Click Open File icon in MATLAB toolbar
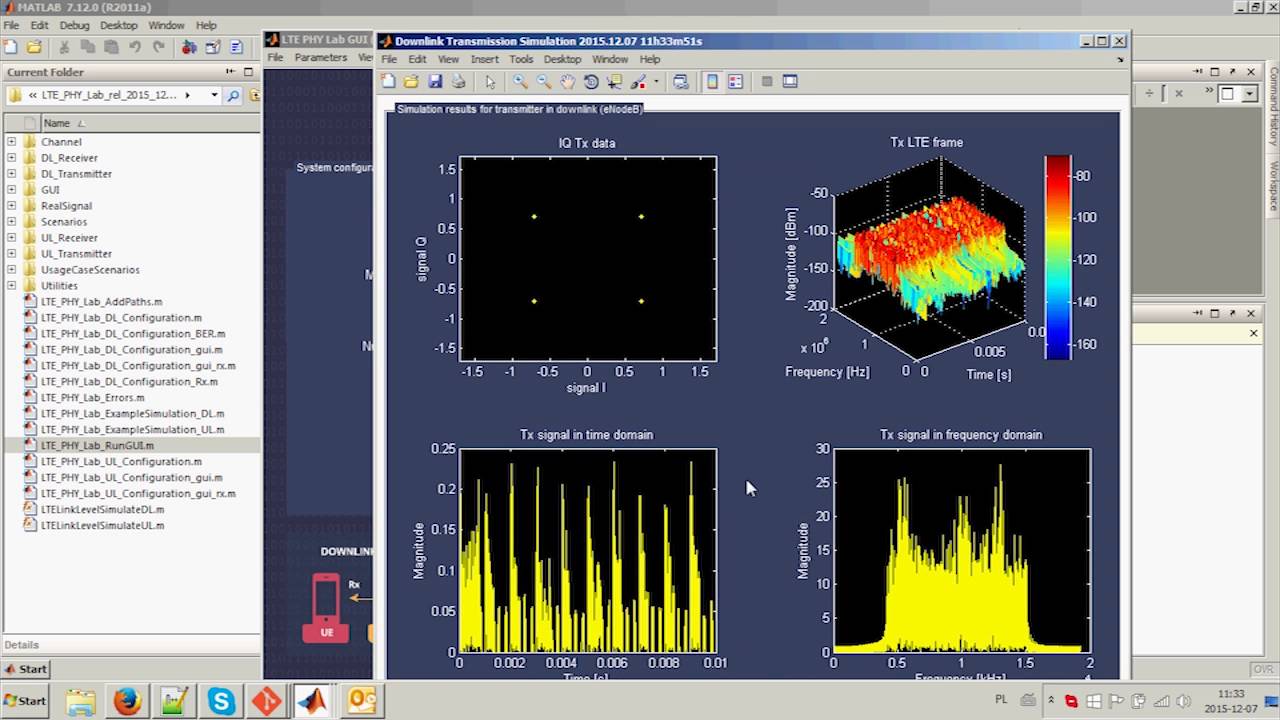Viewport: 1280px width, 720px height. [x=34, y=47]
